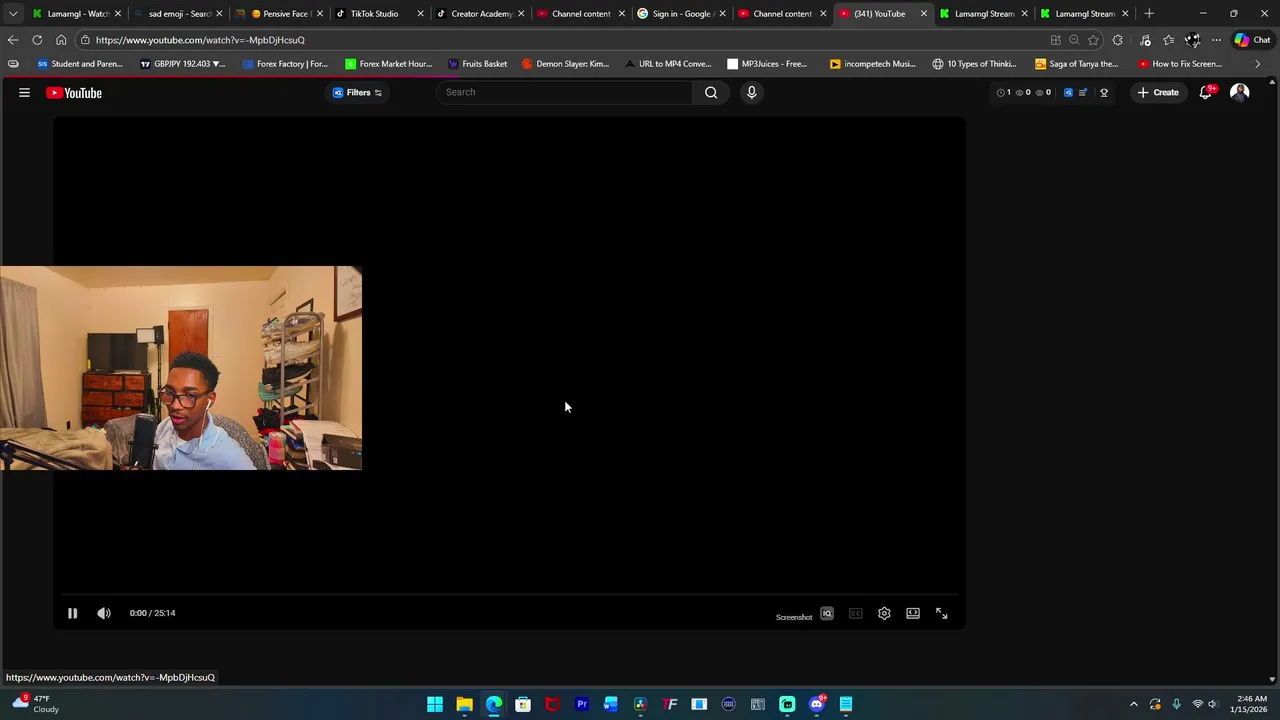Zoom out via address bar magnifier icon
Image resolution: width=1280 pixels, height=720 pixels.
click(1074, 40)
